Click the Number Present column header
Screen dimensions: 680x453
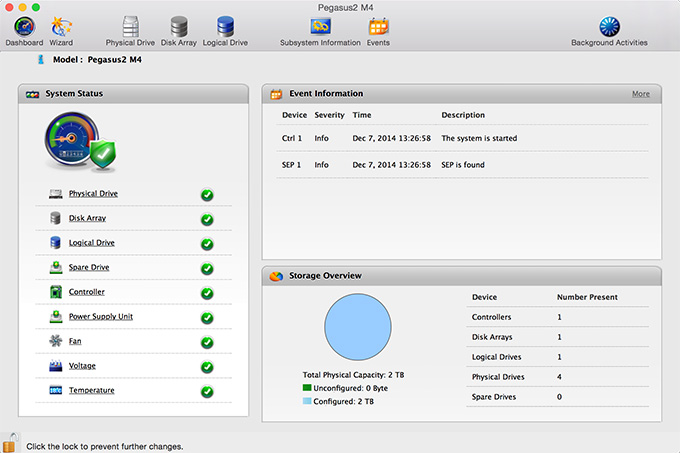(587, 297)
